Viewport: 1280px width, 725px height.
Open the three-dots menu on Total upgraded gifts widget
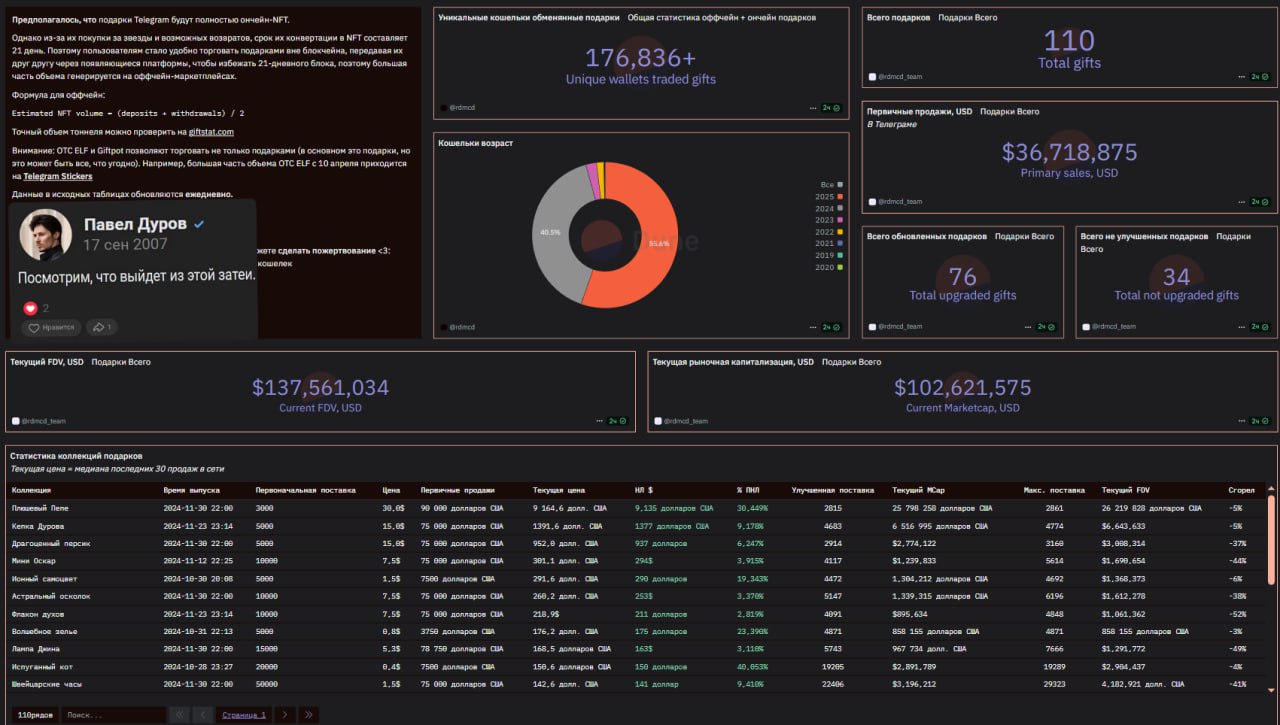(1027, 326)
